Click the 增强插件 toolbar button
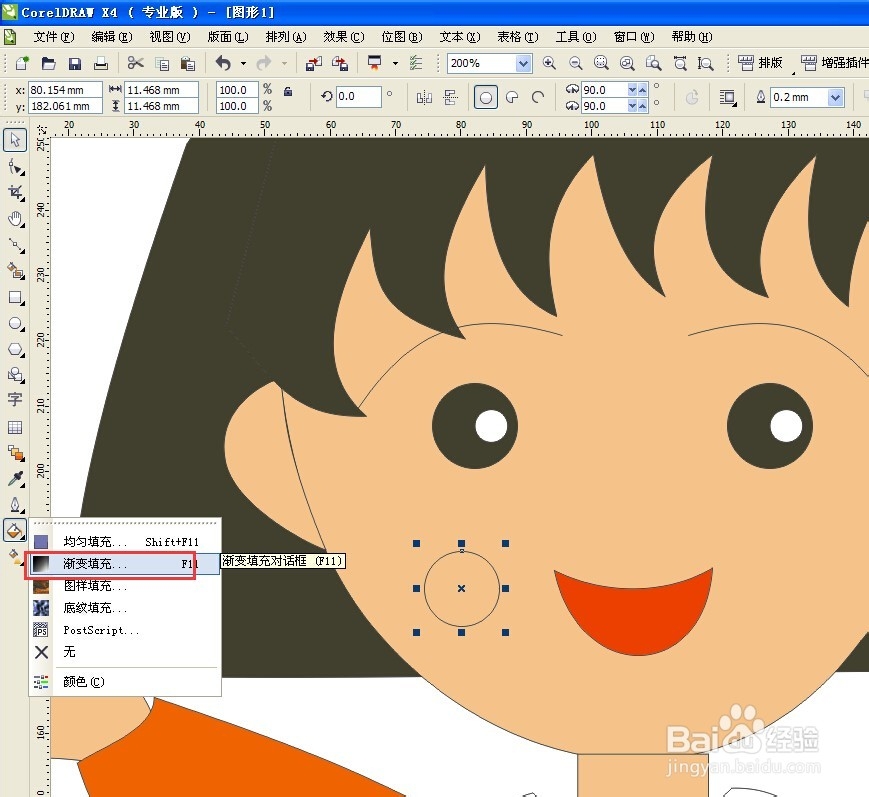This screenshot has width=869, height=797. coord(834,63)
